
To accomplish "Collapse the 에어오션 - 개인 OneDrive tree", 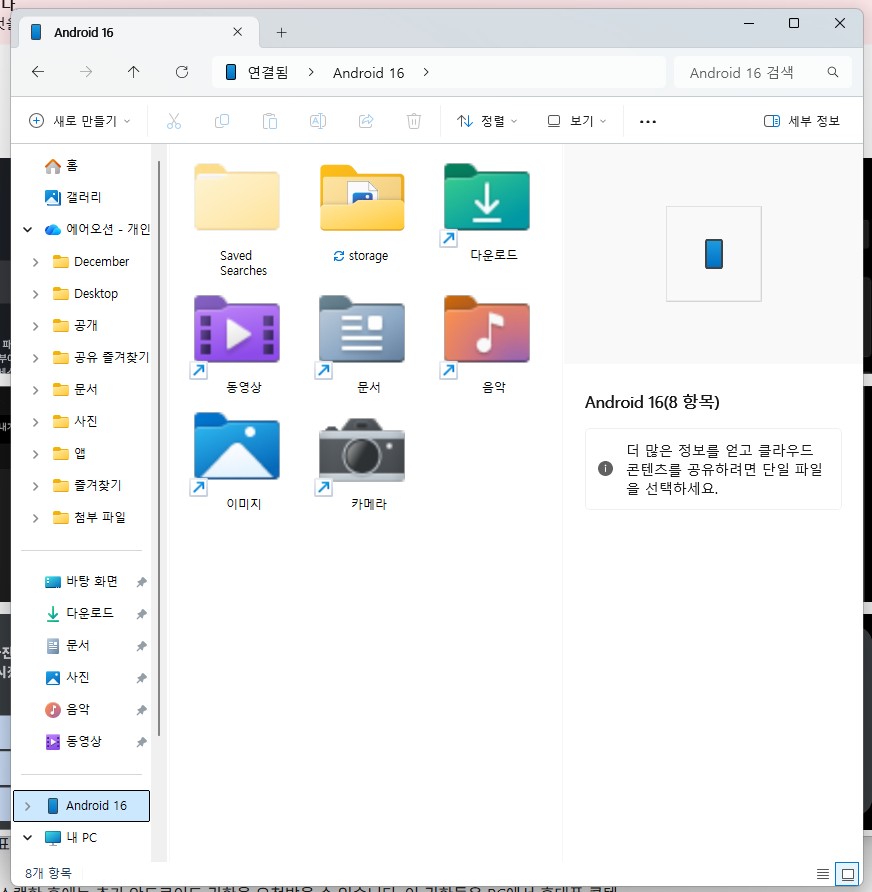I will click(x=27, y=229).
